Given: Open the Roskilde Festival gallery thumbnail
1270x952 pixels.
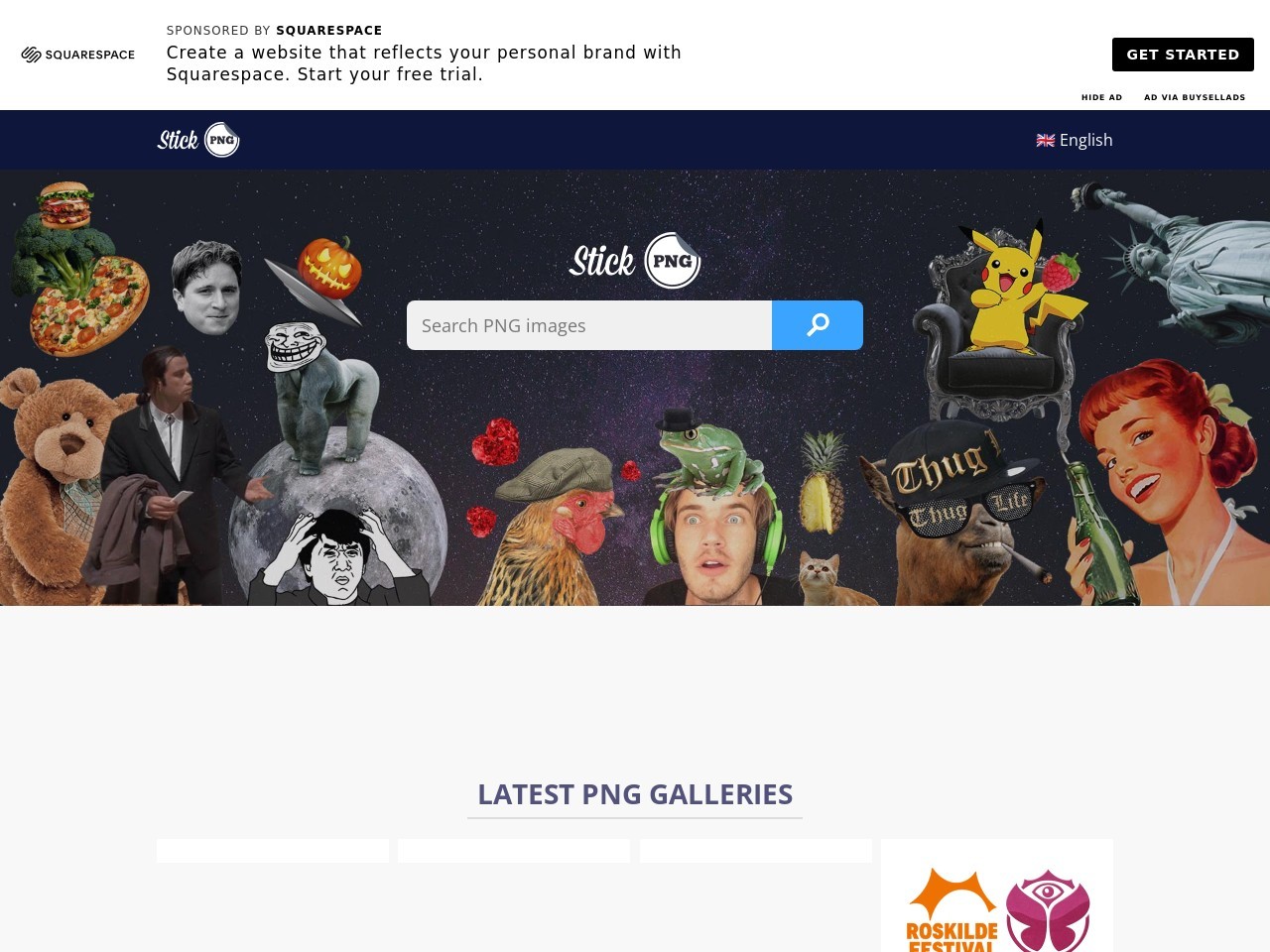Looking at the screenshot, I should coord(997,895).
